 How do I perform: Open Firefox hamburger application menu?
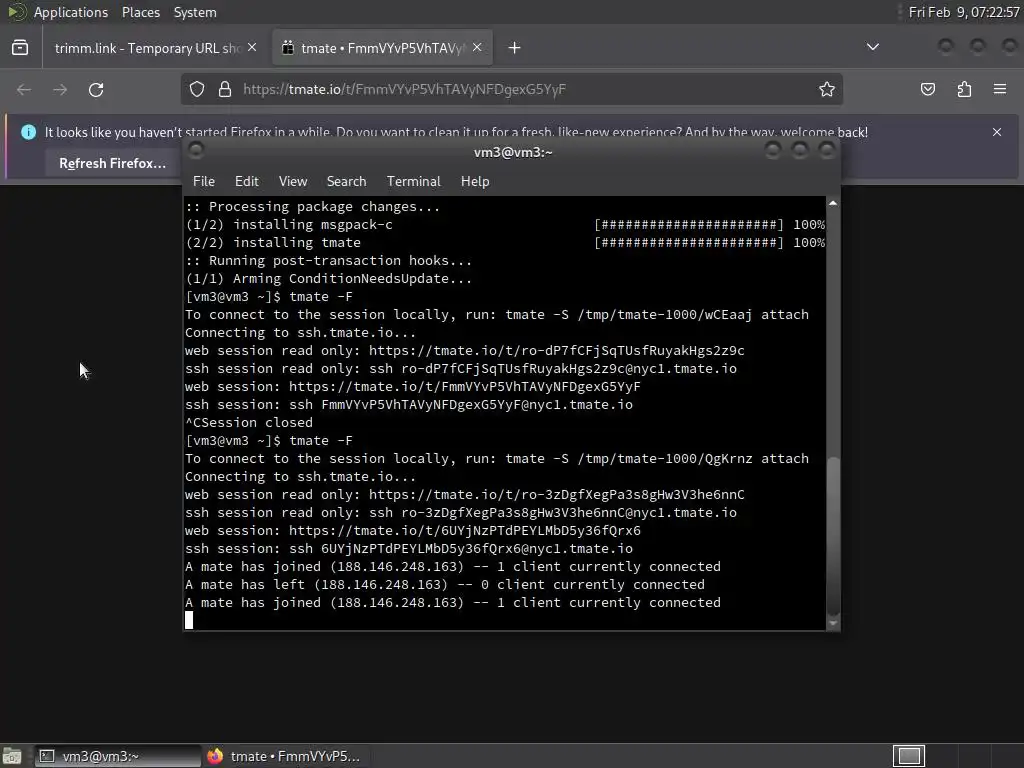point(1000,89)
